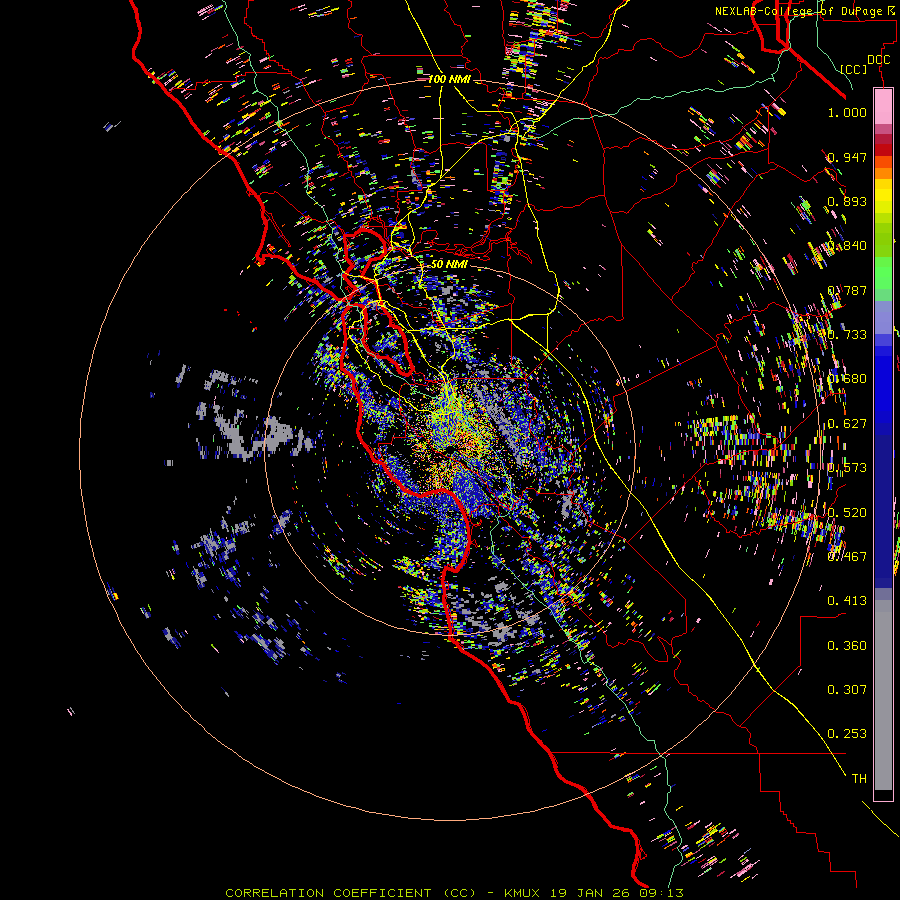The height and width of the screenshot is (900, 900).
Task: Click the 0.307 legend value
Action: click(847, 689)
